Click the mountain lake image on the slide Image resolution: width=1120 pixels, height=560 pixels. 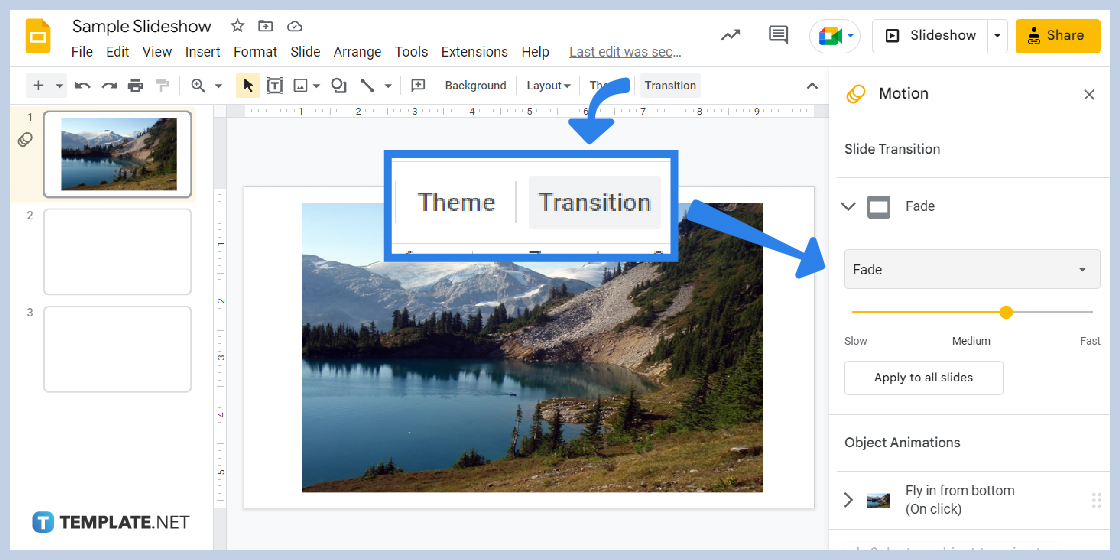pyautogui.click(x=532, y=347)
